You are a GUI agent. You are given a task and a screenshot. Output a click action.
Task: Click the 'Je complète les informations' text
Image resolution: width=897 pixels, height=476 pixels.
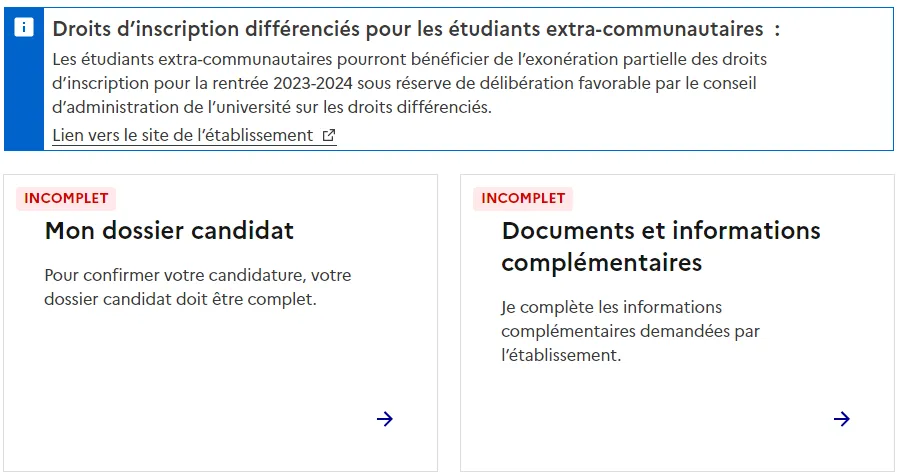click(x=611, y=307)
